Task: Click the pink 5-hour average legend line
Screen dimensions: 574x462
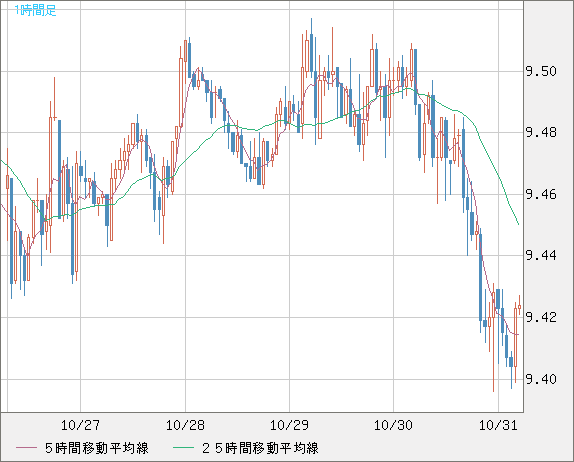Action: click(x=27, y=448)
